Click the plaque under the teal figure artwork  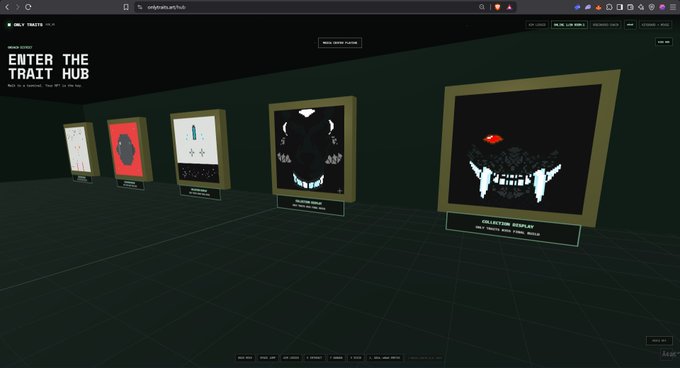point(200,192)
